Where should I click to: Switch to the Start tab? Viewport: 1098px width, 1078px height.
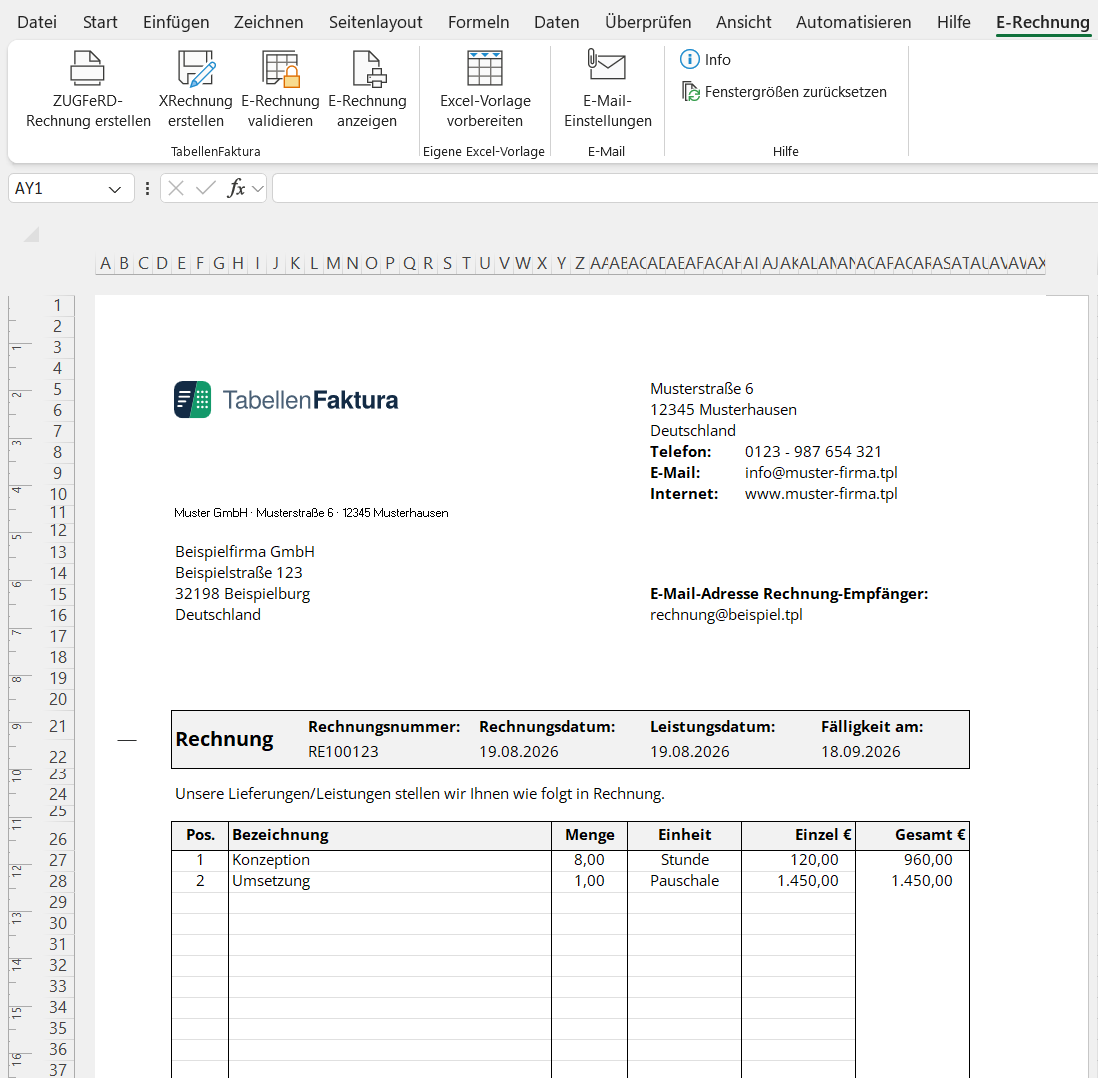point(100,22)
